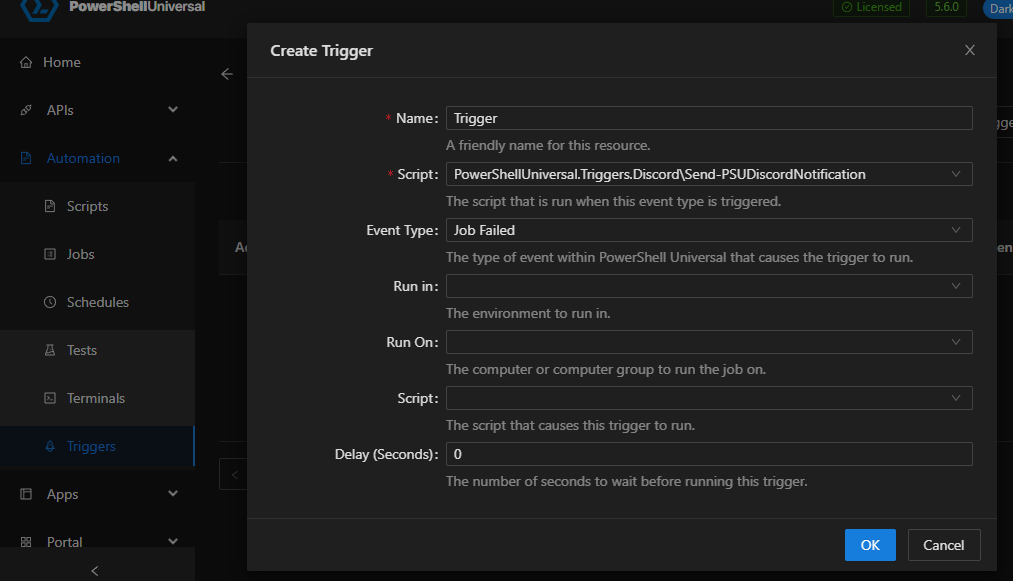This screenshot has width=1013, height=581.
Task: Click the Triggers bell icon
Action: (x=50, y=446)
